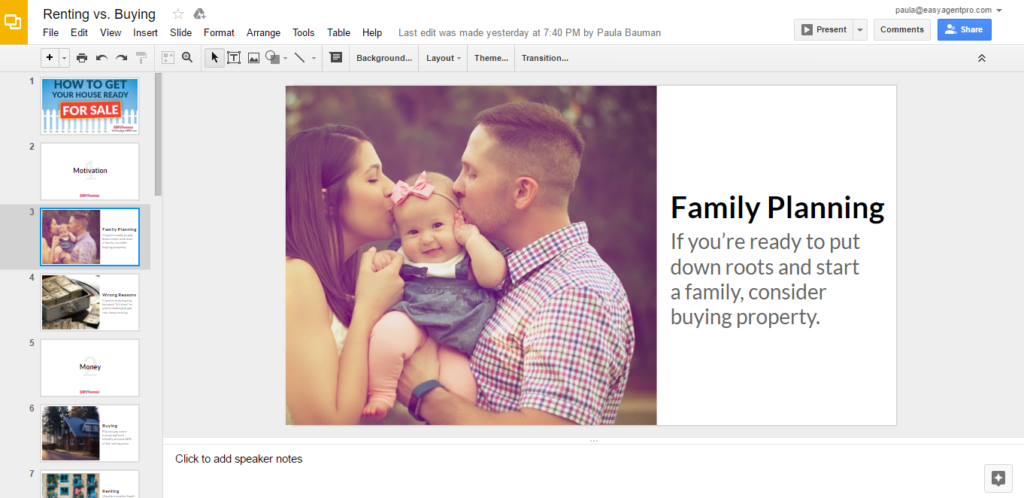Select the Text box tool
Image resolution: width=1024 pixels, height=498 pixels.
[233, 57]
